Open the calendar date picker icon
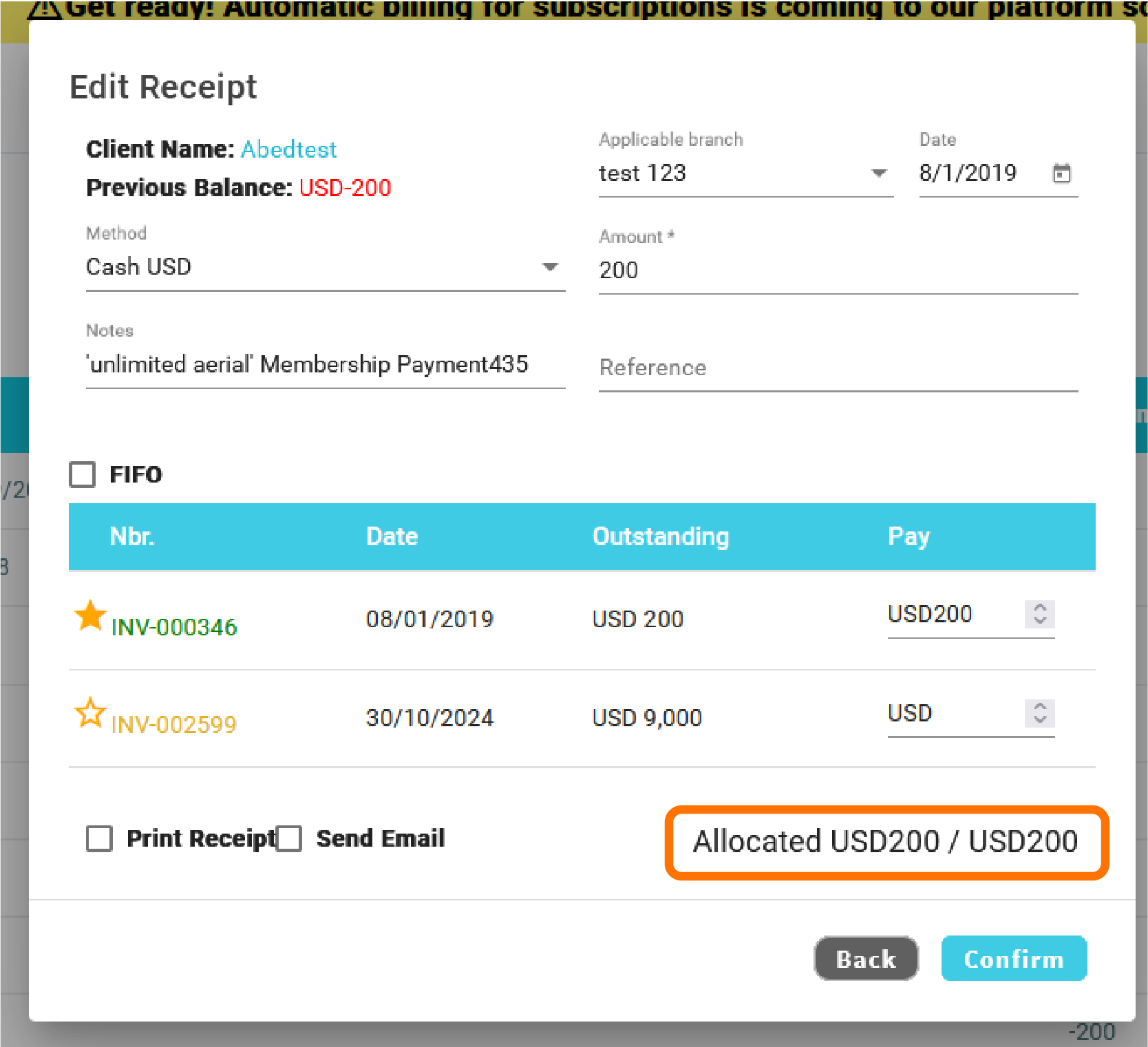The height and width of the screenshot is (1047, 1148). (x=1061, y=173)
